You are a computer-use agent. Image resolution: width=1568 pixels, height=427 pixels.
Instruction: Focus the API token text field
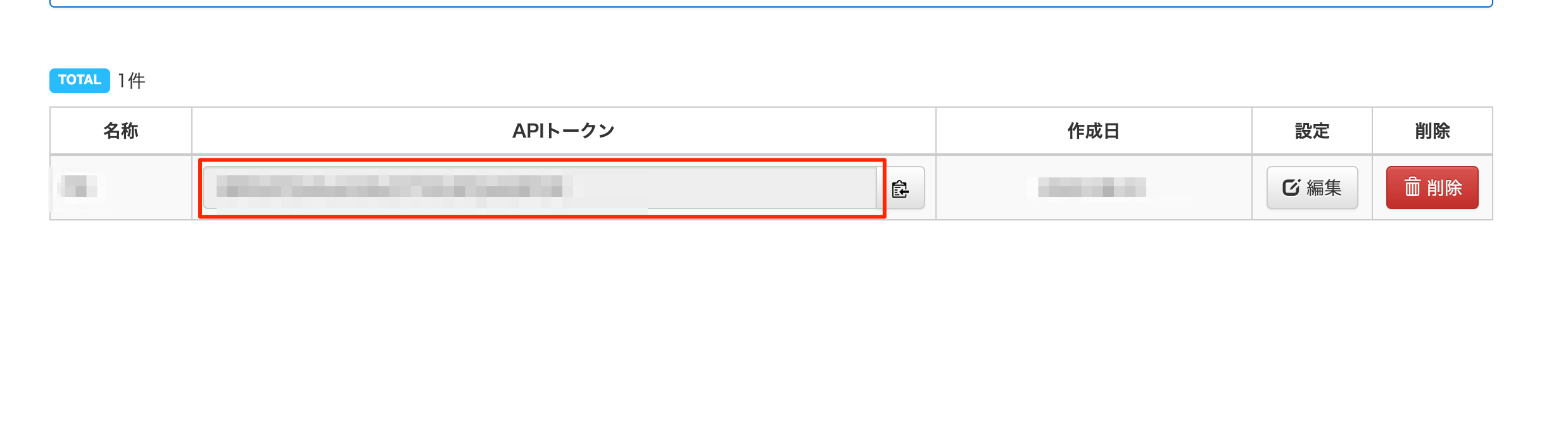coord(540,188)
